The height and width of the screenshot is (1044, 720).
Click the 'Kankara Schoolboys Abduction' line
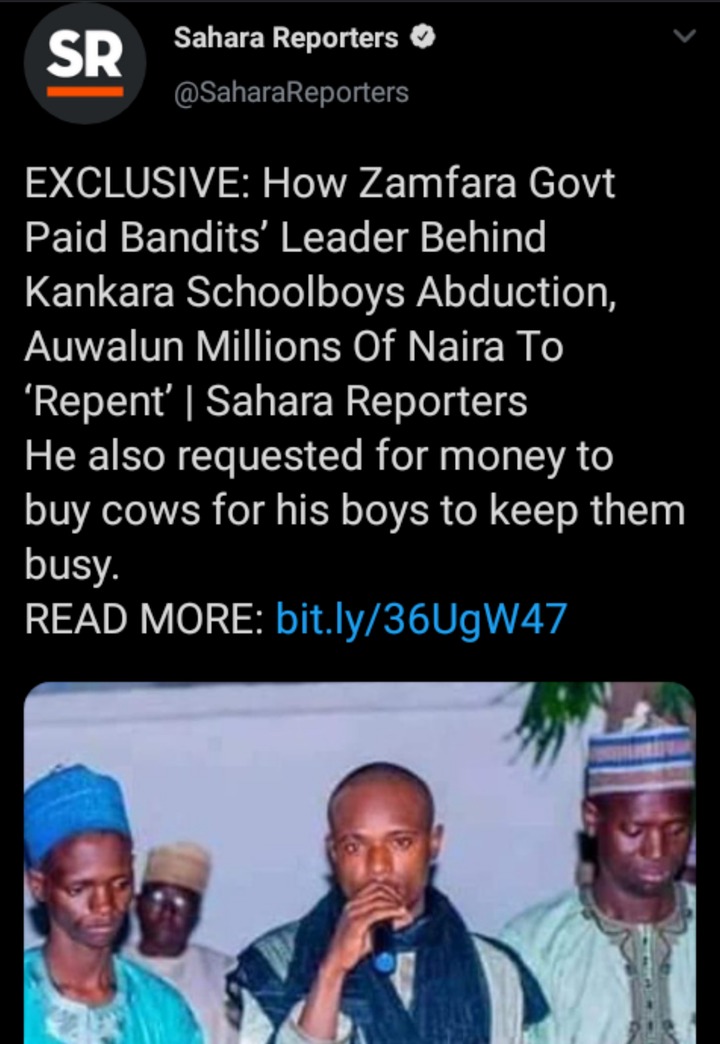320,292
